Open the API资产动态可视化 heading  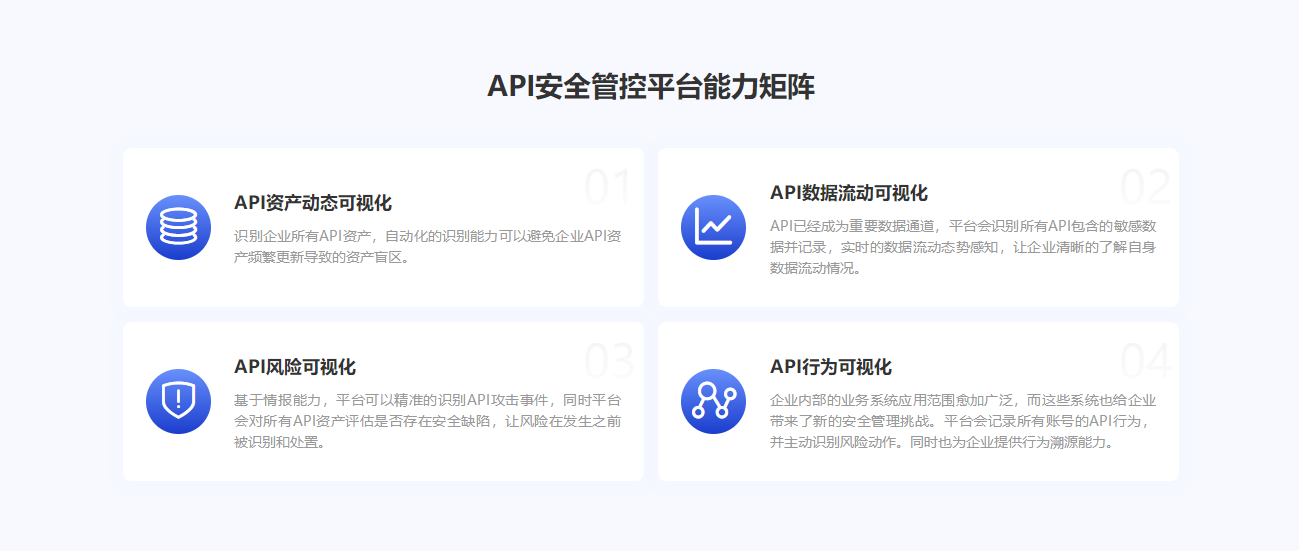click(x=312, y=203)
